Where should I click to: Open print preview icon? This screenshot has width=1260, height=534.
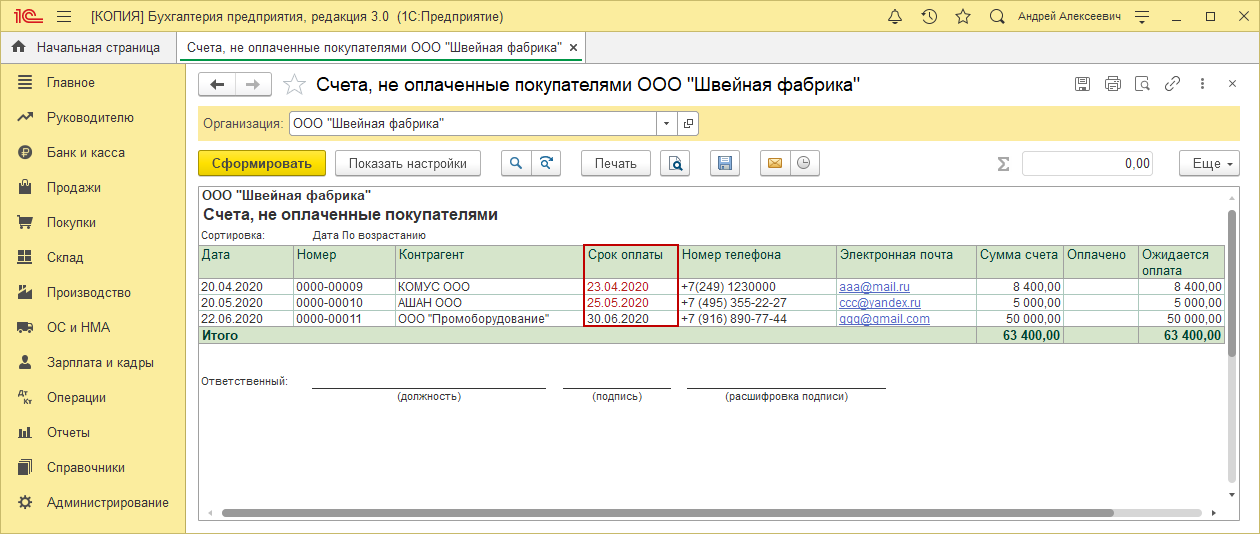pyautogui.click(x=676, y=163)
